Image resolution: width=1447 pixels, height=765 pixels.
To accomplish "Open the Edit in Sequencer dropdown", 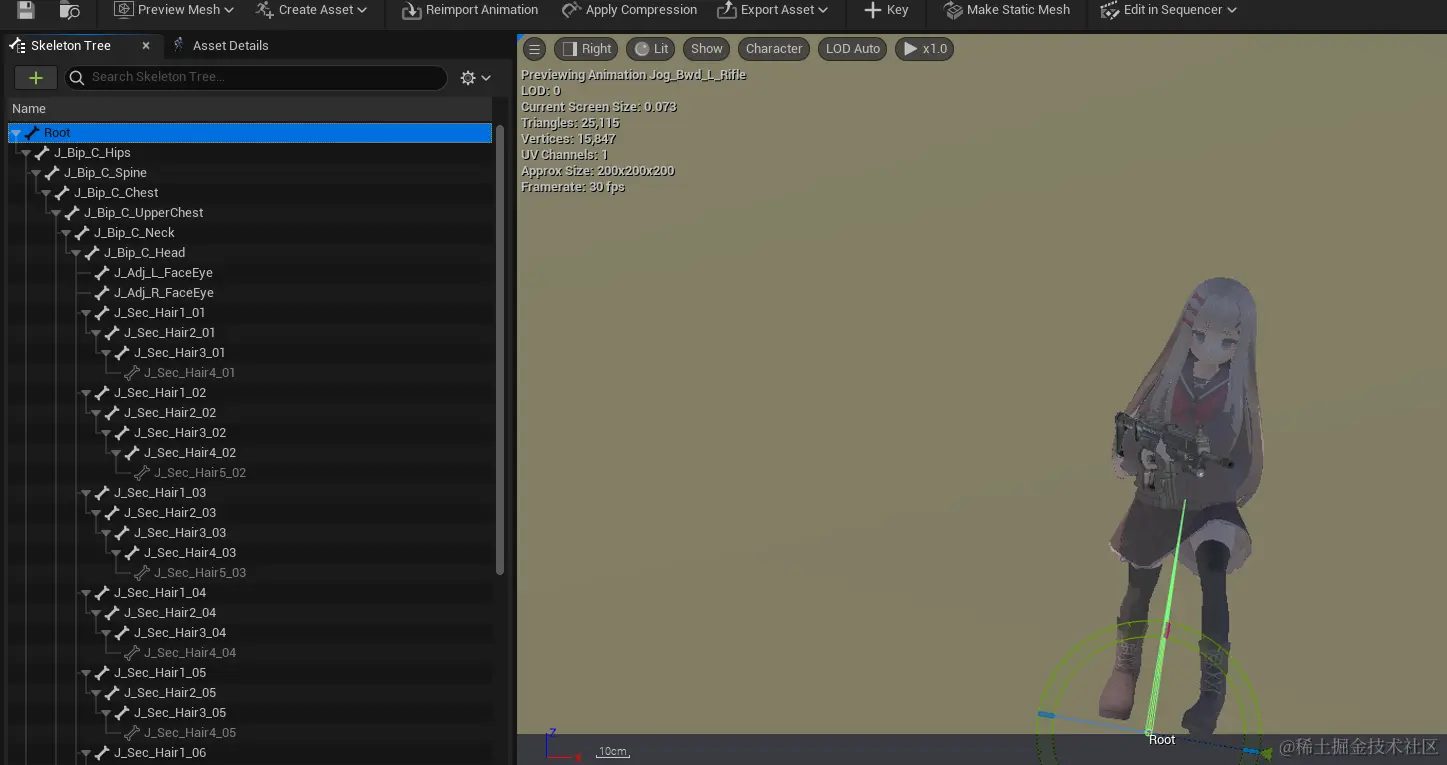I will (1168, 10).
